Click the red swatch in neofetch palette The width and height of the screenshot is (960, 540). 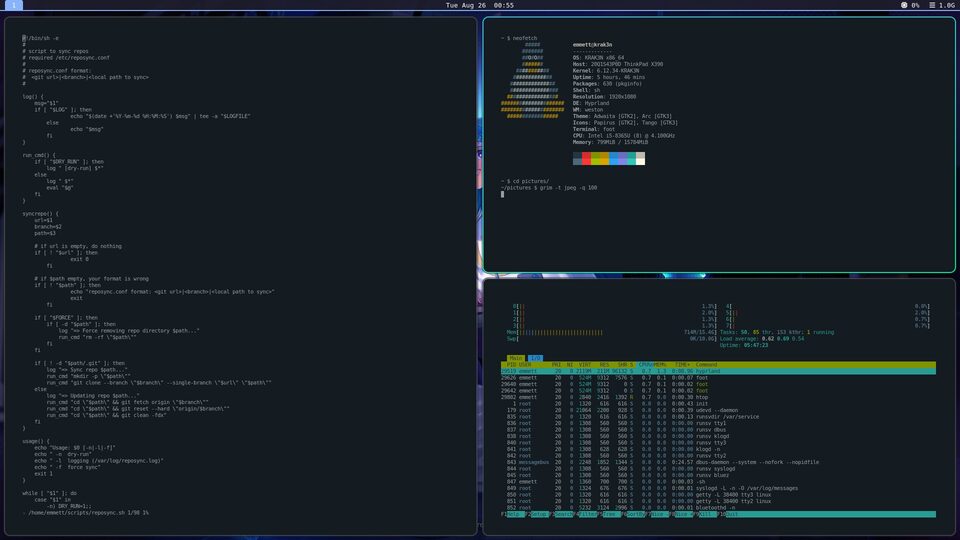point(586,159)
